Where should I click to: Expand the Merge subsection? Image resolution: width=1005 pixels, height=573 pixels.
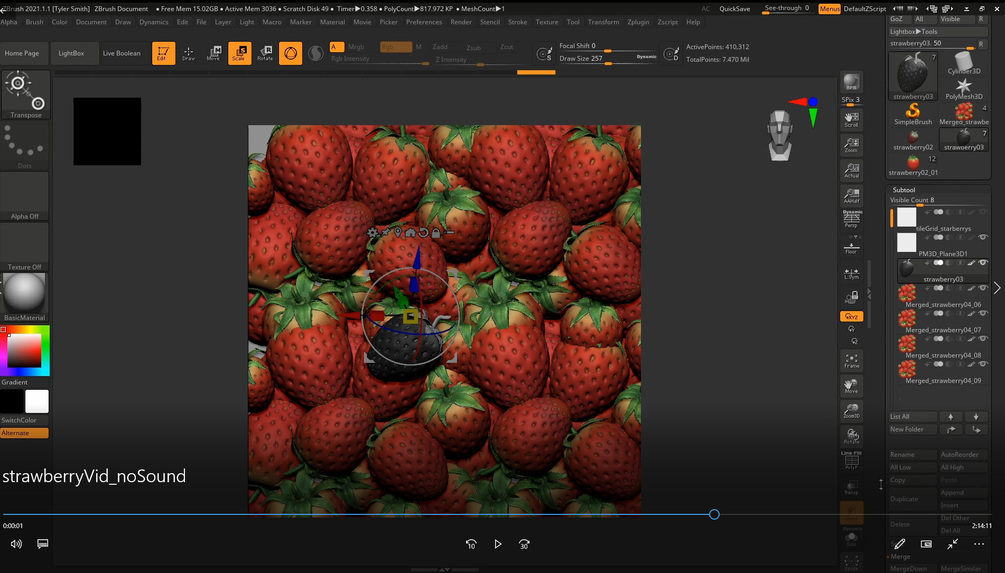[x=900, y=556]
